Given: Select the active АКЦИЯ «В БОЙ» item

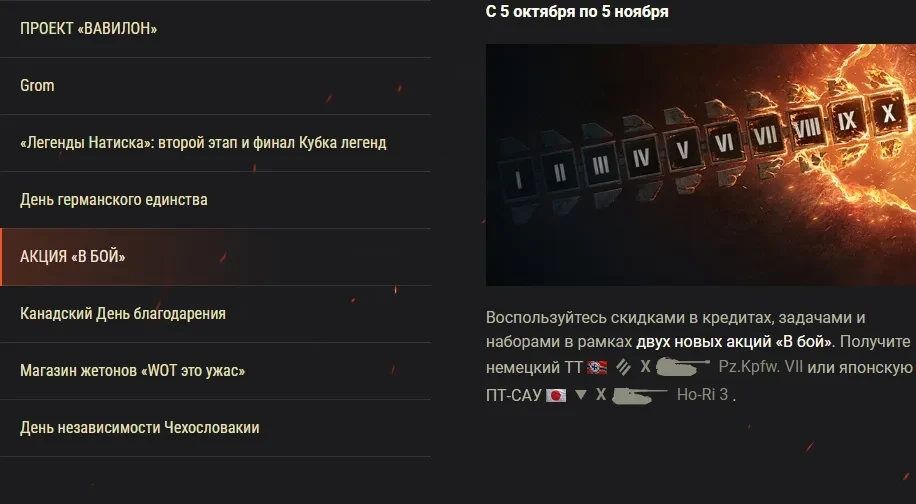Looking at the screenshot, I should click(x=215, y=257).
